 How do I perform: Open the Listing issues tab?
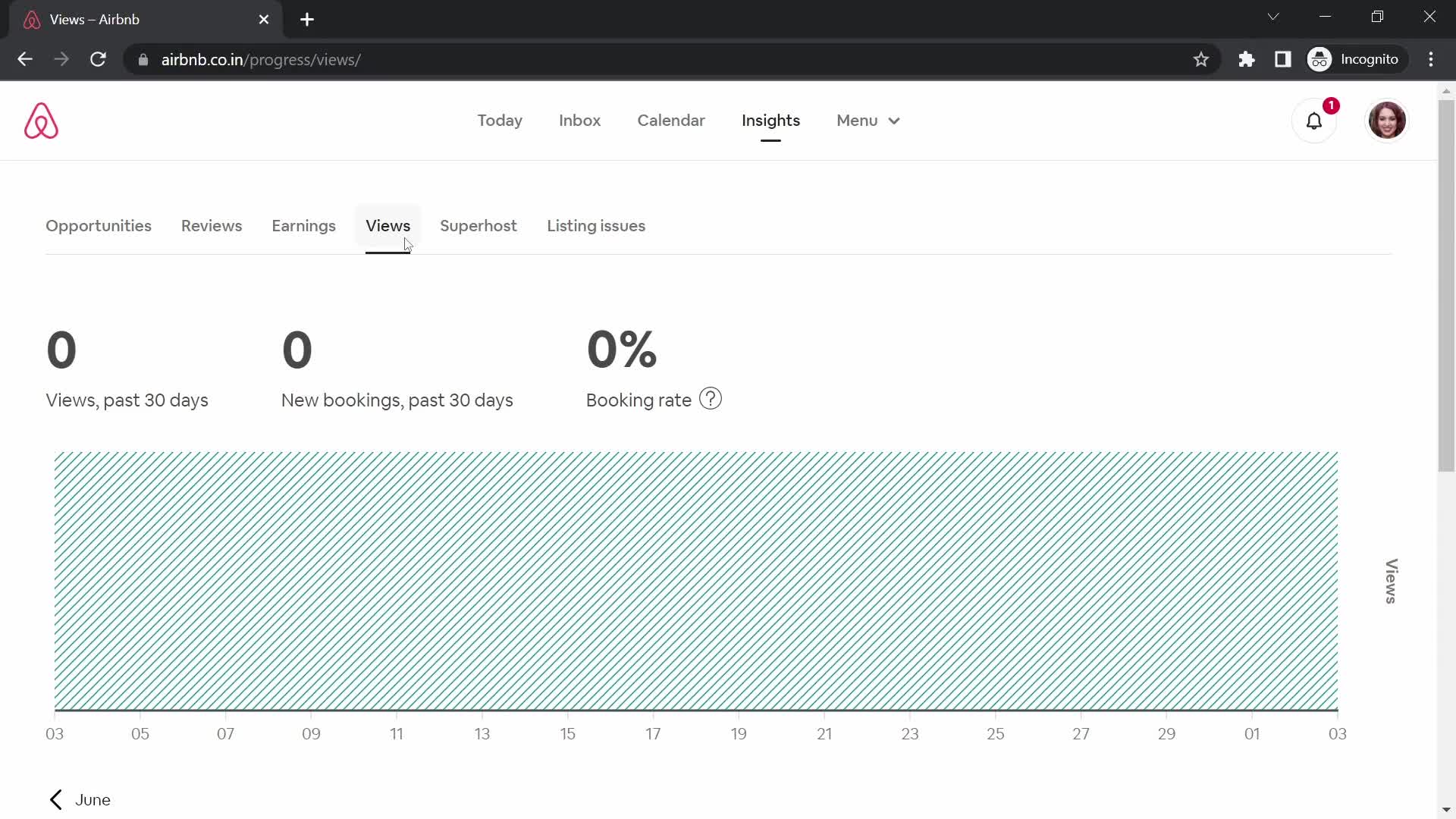click(x=596, y=226)
